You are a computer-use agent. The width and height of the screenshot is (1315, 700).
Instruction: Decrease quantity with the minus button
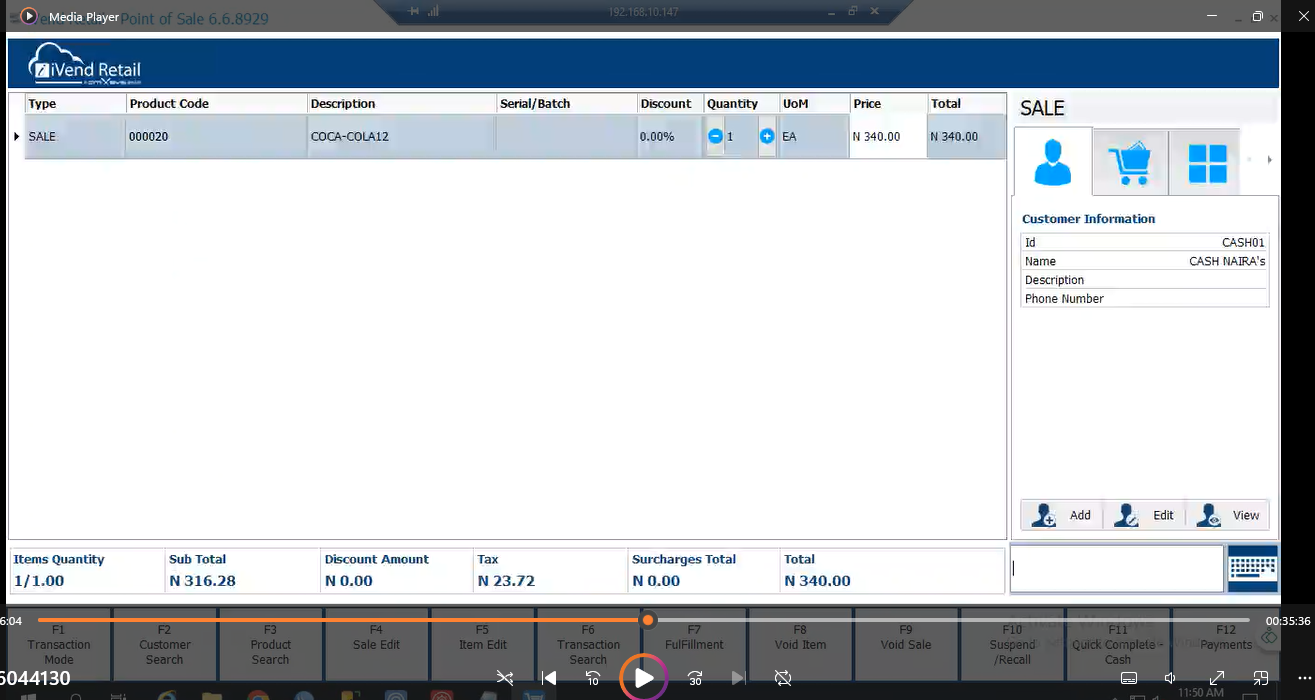(x=715, y=137)
